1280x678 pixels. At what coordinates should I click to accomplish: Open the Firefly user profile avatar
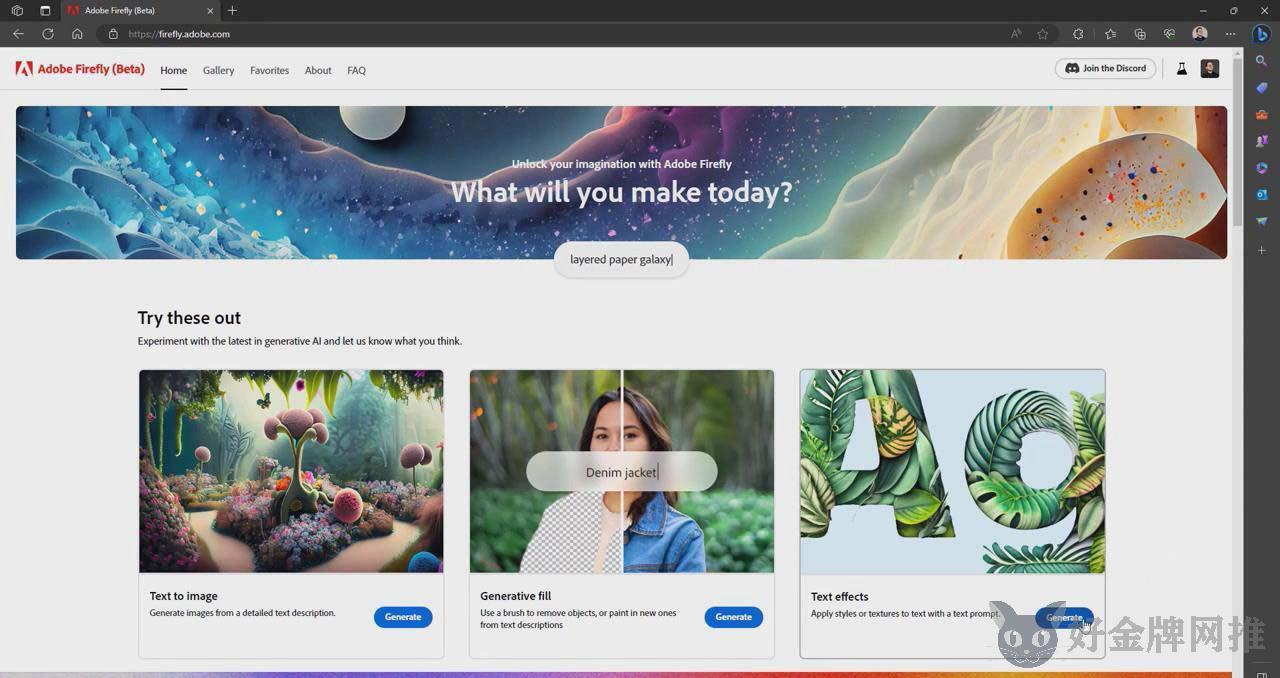[x=1210, y=69]
